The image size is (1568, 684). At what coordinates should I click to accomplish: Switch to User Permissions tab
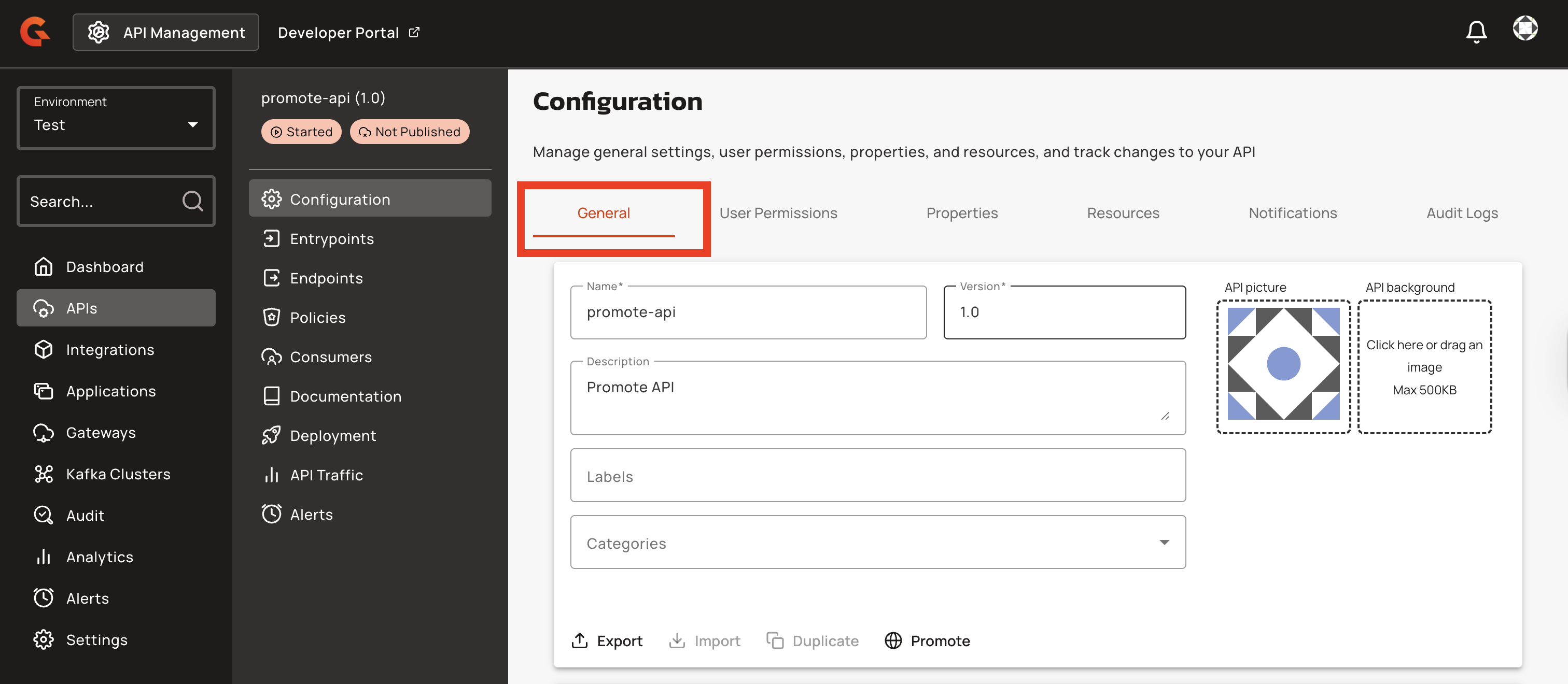pyautogui.click(x=778, y=213)
